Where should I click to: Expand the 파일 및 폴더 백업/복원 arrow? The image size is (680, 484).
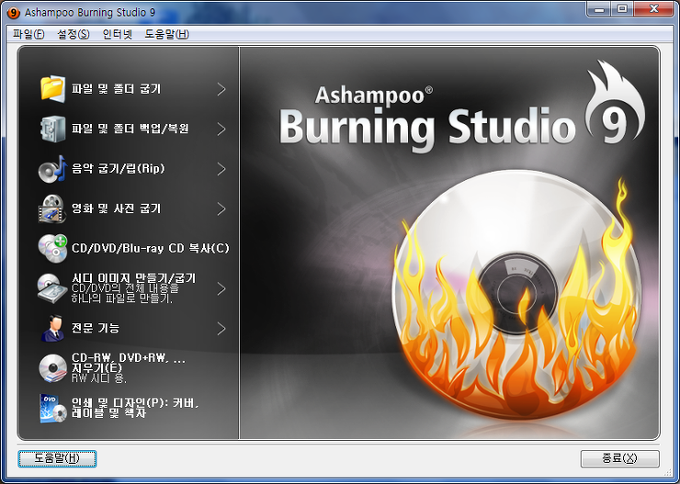click(222, 129)
